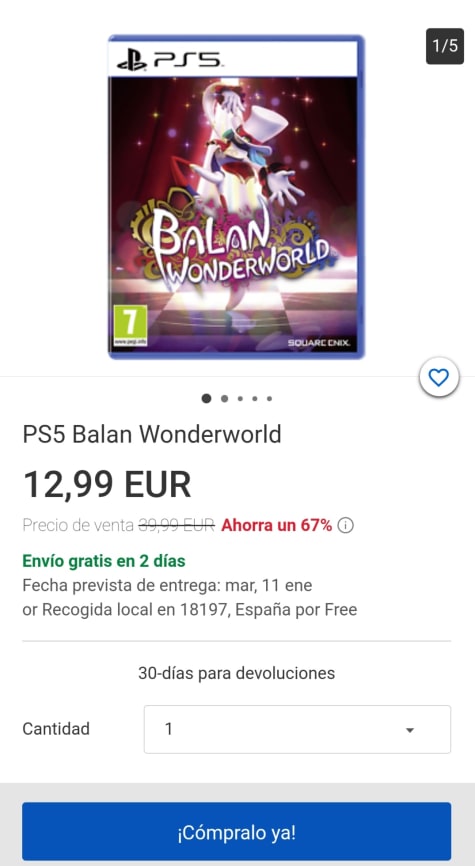Tap the 1/5 image counter badge

tap(445, 46)
